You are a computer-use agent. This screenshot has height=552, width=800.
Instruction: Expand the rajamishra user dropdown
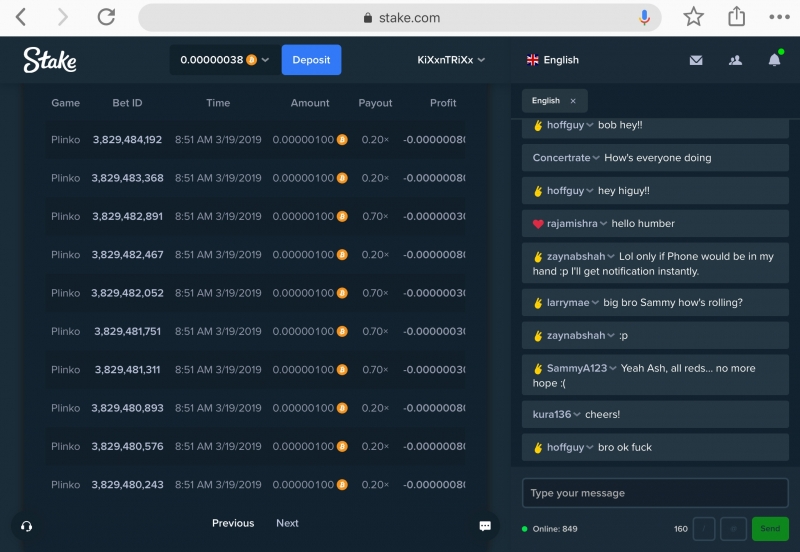[x=604, y=223]
